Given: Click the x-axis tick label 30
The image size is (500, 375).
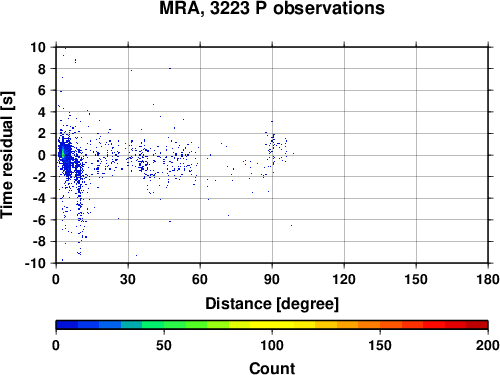Looking at the screenshot, I should click(x=128, y=279).
